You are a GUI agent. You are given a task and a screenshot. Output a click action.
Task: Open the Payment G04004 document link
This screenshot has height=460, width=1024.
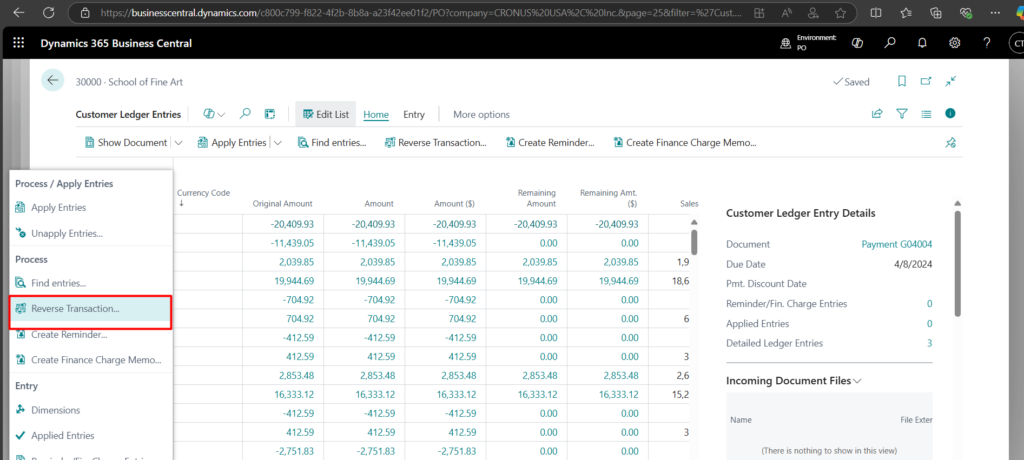pyautogui.click(x=896, y=244)
